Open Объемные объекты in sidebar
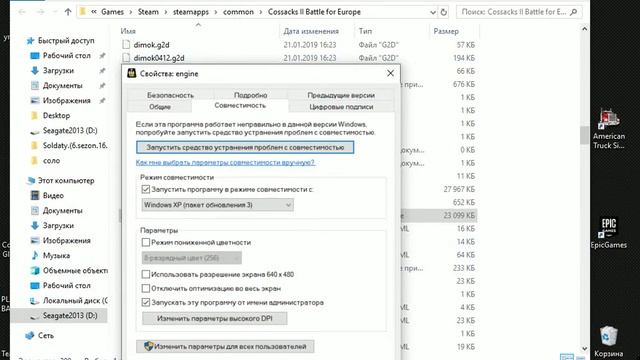This screenshot has width=640, height=360. (75, 271)
